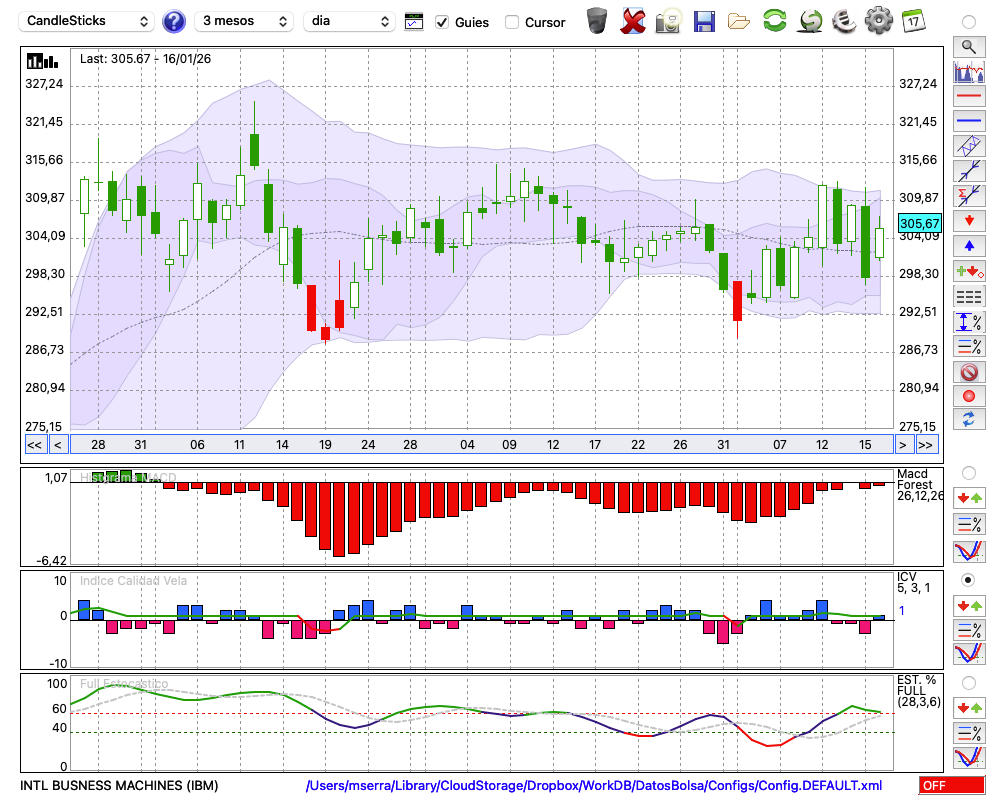This screenshot has width=1000, height=800.
Task: Select the radio button above the magnifier tool
Action: (969, 22)
